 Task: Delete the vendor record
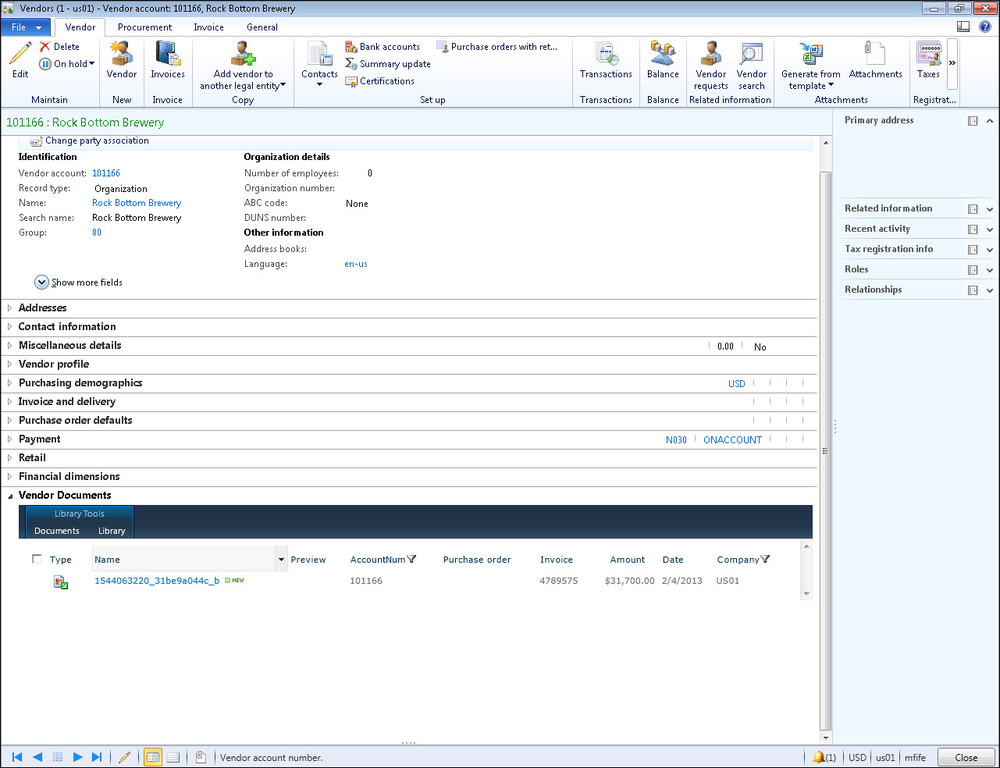[59, 47]
